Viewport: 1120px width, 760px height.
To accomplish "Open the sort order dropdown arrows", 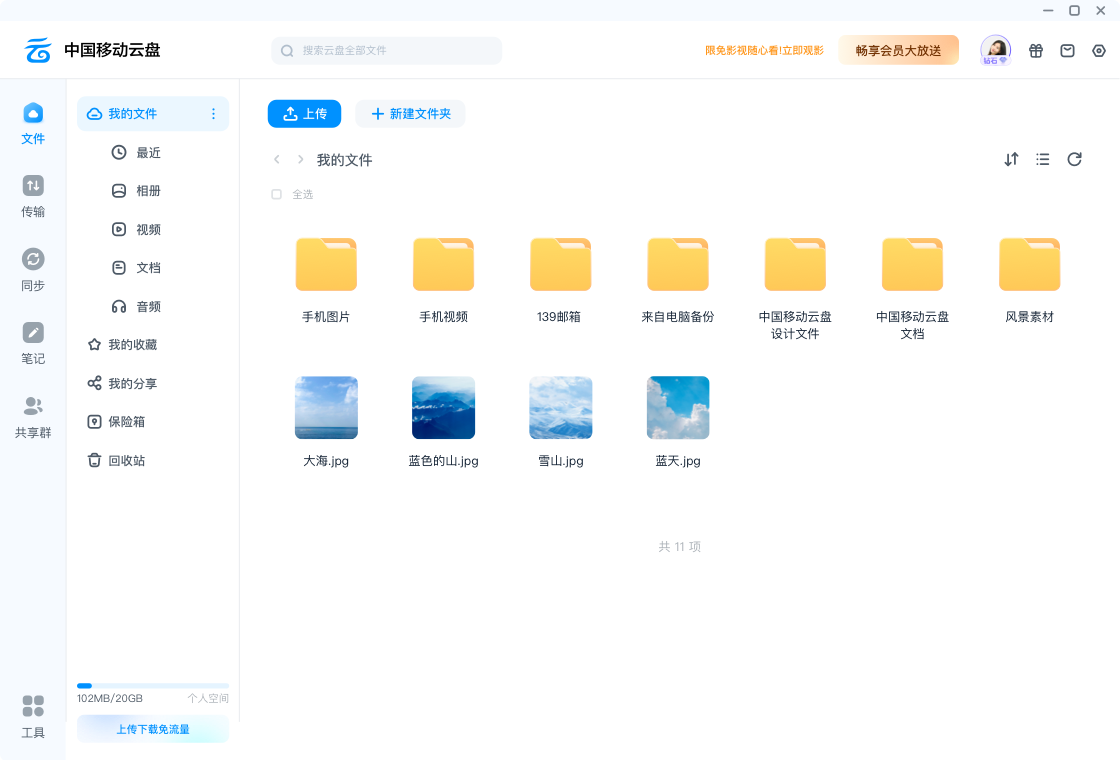I will pos(1011,159).
